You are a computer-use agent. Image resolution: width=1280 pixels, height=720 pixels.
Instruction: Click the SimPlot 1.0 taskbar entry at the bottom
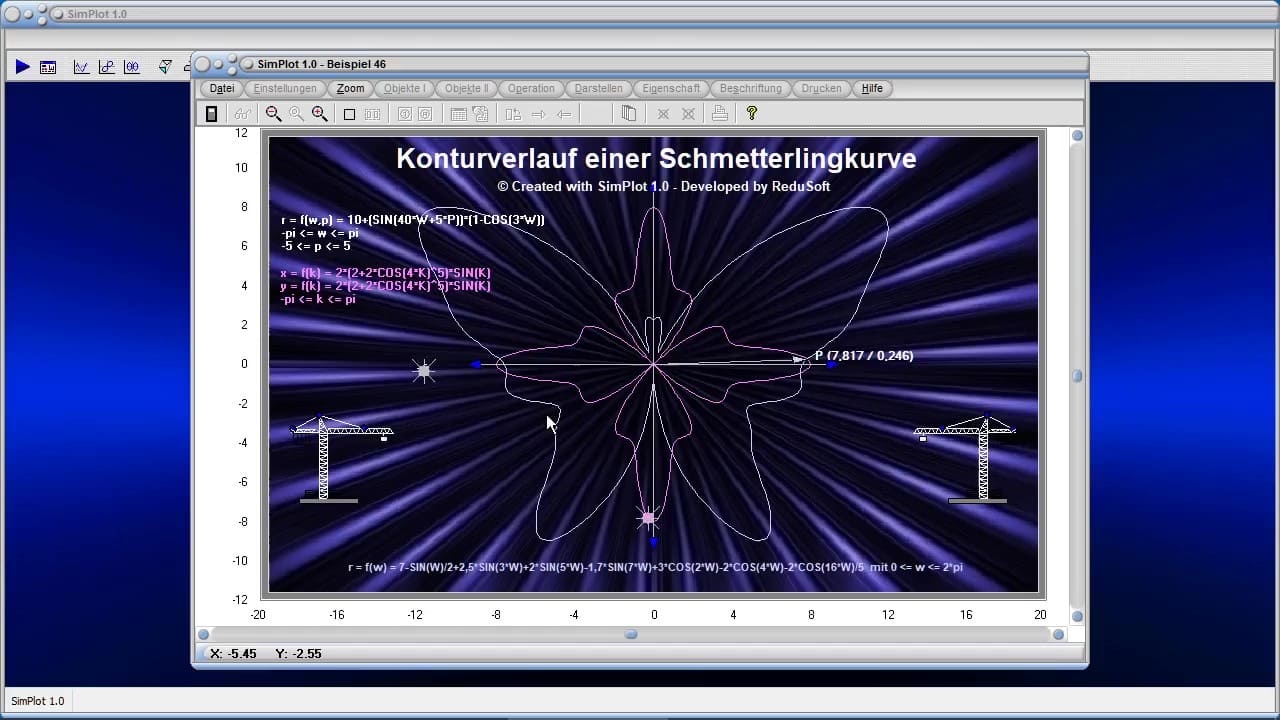click(x=38, y=701)
